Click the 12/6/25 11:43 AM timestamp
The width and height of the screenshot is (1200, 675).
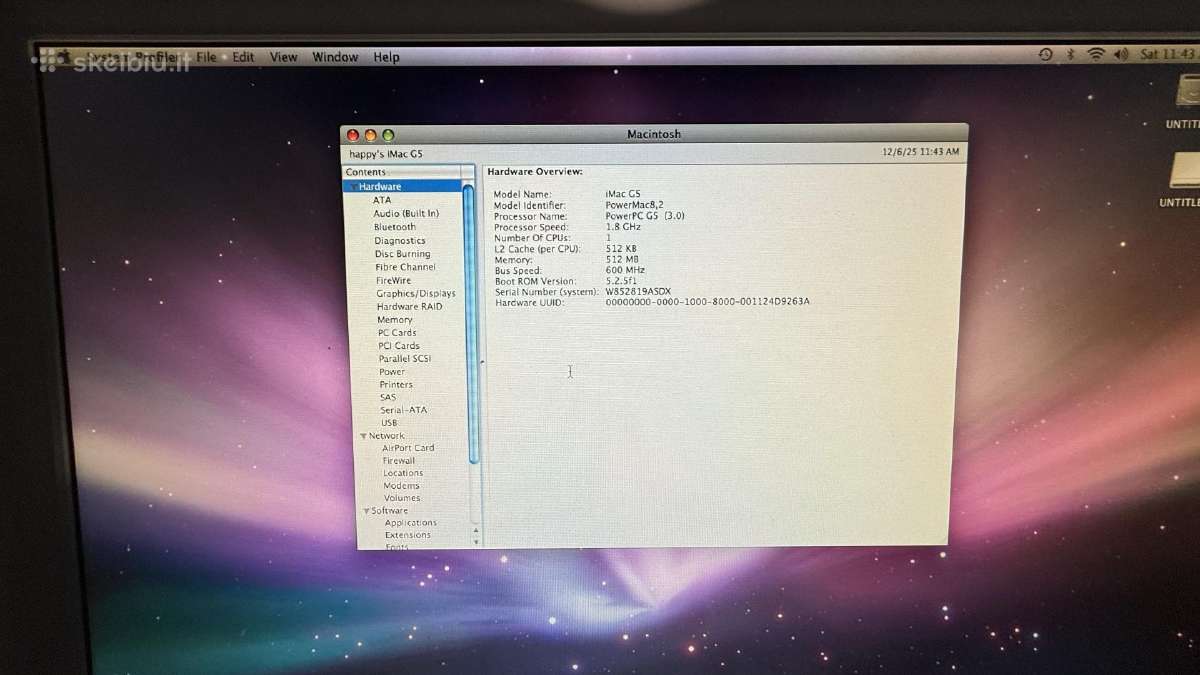point(920,153)
